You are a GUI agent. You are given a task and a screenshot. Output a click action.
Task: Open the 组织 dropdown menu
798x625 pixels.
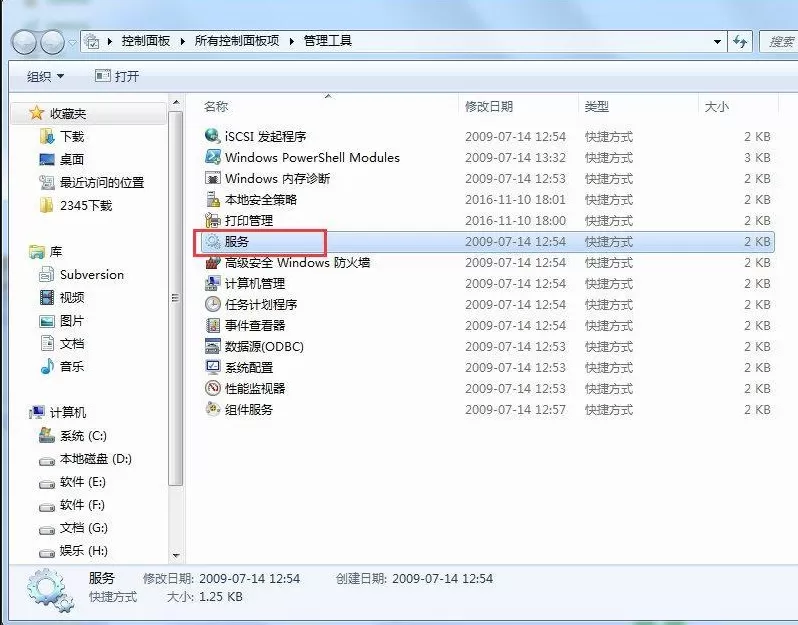45,77
